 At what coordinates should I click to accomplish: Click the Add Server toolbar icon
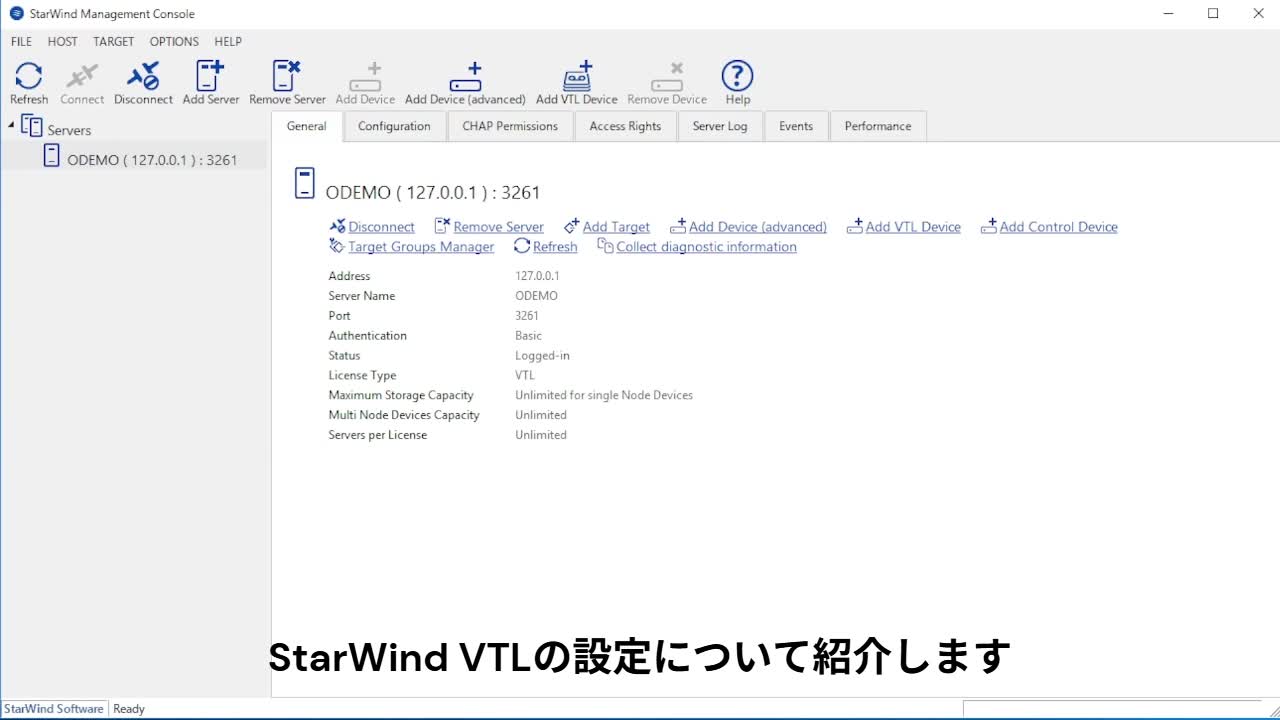pos(210,76)
